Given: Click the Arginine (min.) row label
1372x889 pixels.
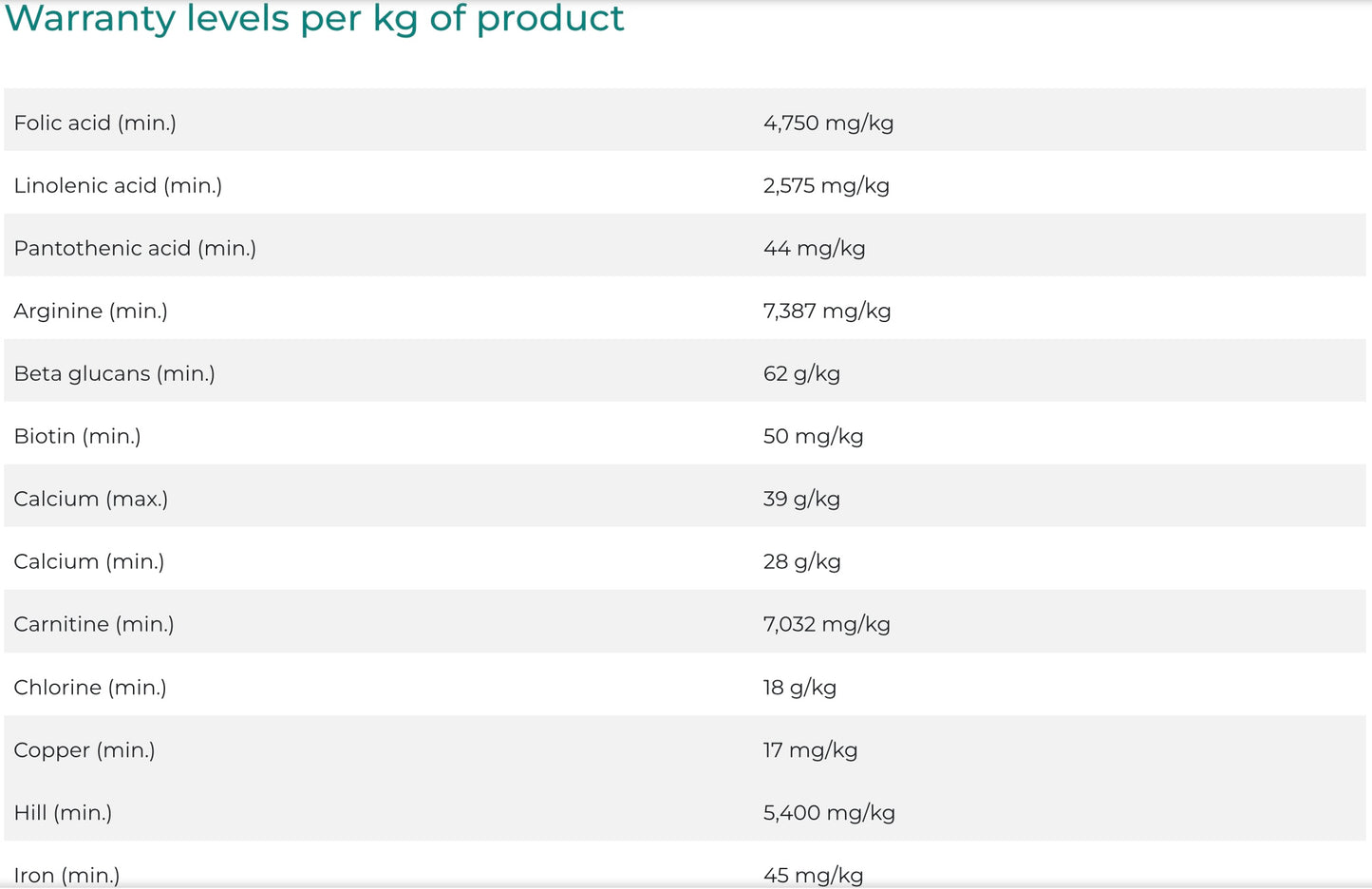Looking at the screenshot, I should (x=90, y=311).
